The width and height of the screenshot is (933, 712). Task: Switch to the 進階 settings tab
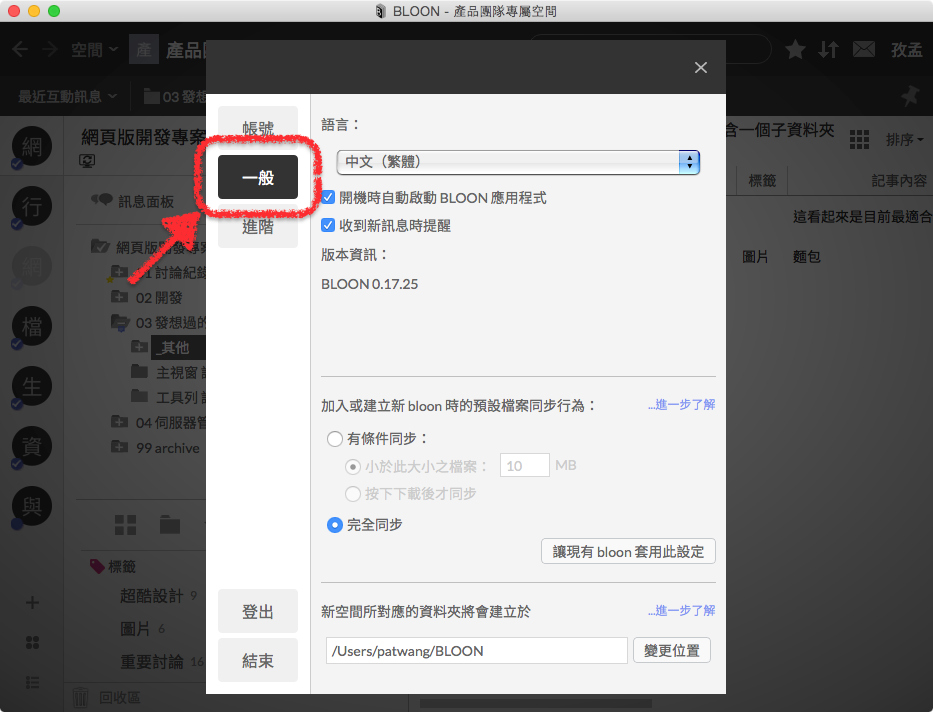[x=258, y=227]
